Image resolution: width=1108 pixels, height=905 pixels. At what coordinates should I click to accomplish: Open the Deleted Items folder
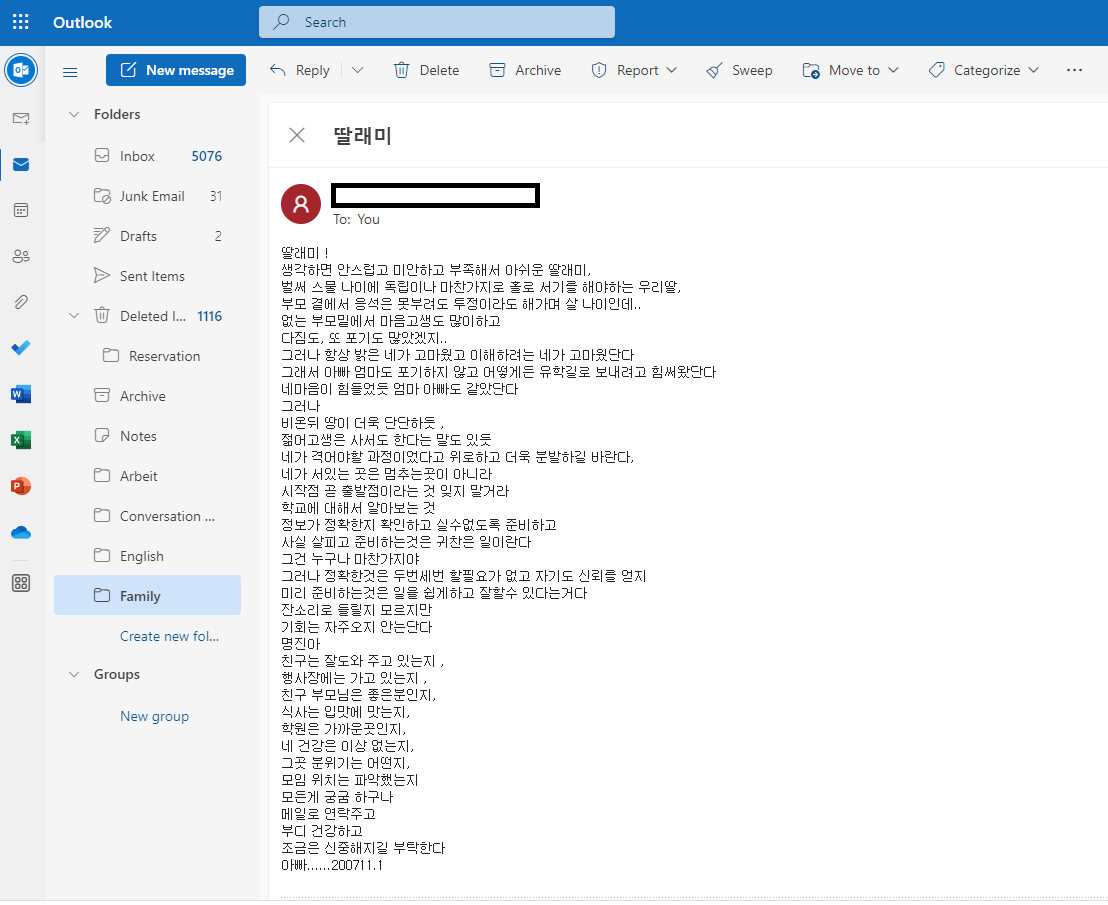[x=147, y=316]
